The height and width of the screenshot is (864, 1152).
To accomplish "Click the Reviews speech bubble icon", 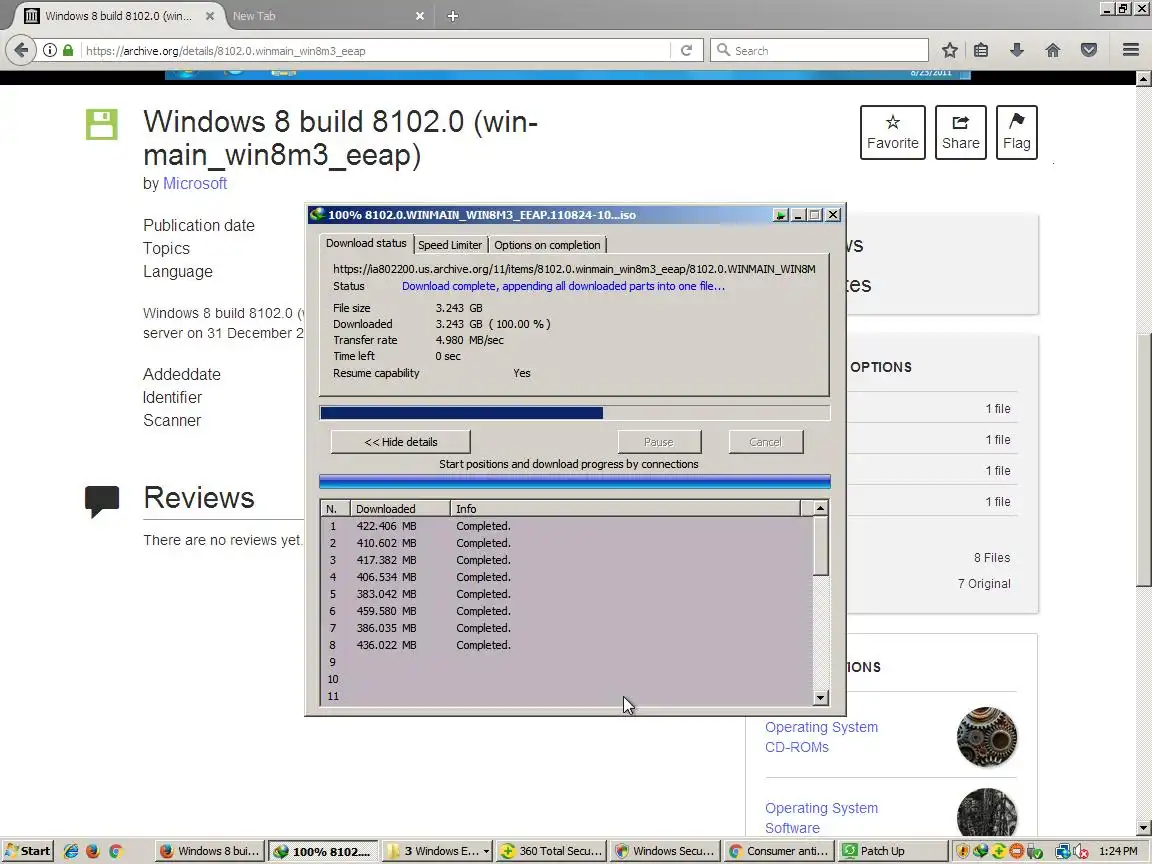I will 101,501.
